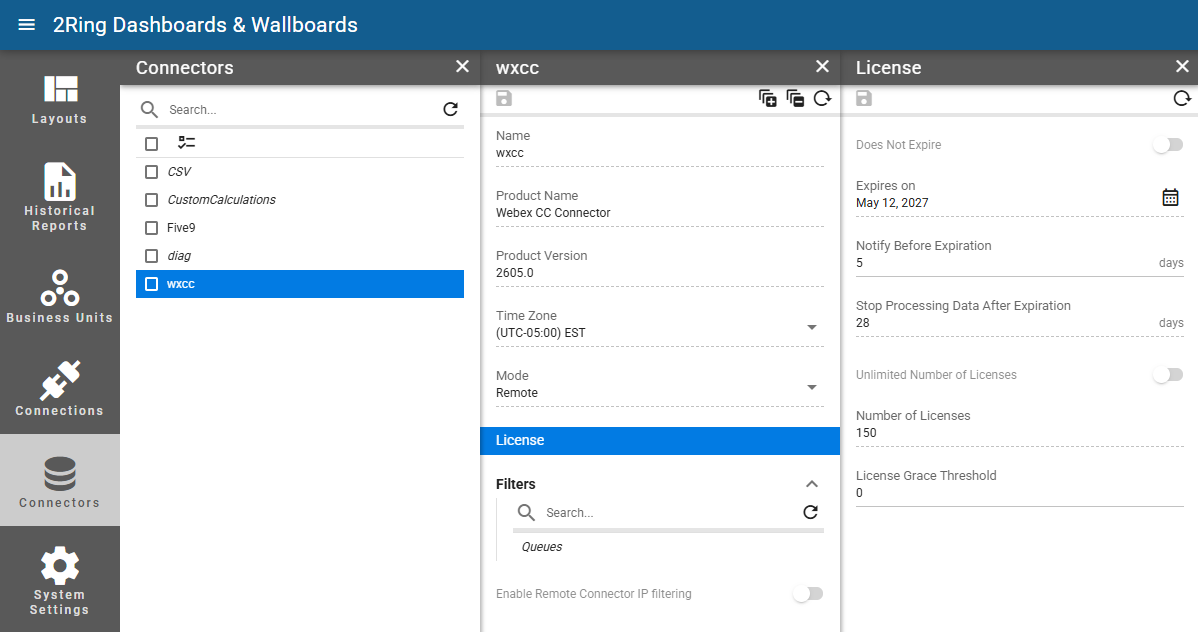Close the Connectors panel
The width and height of the screenshot is (1198, 632).
coord(462,66)
